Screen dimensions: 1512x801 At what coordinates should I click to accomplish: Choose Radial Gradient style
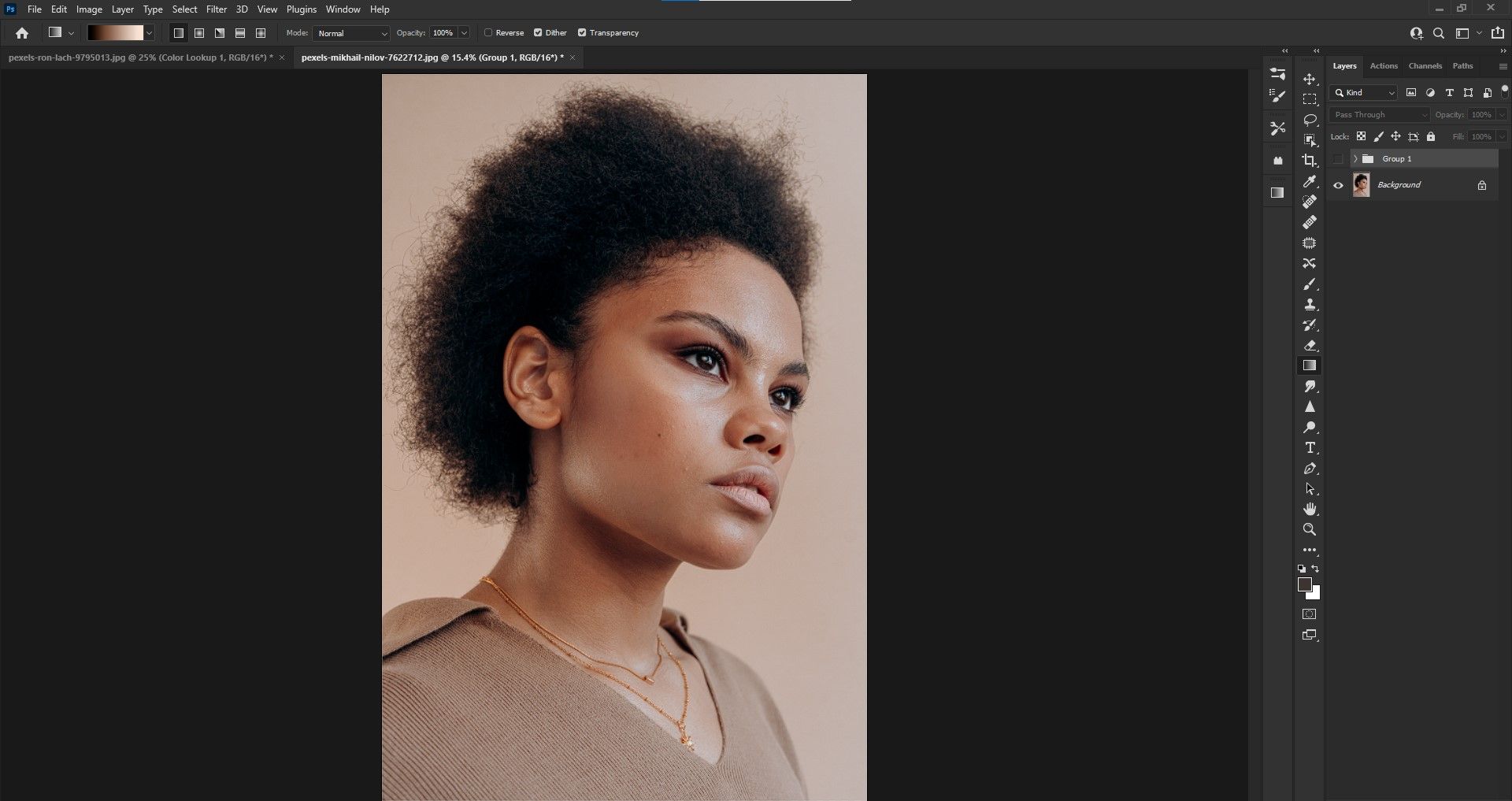[x=199, y=33]
